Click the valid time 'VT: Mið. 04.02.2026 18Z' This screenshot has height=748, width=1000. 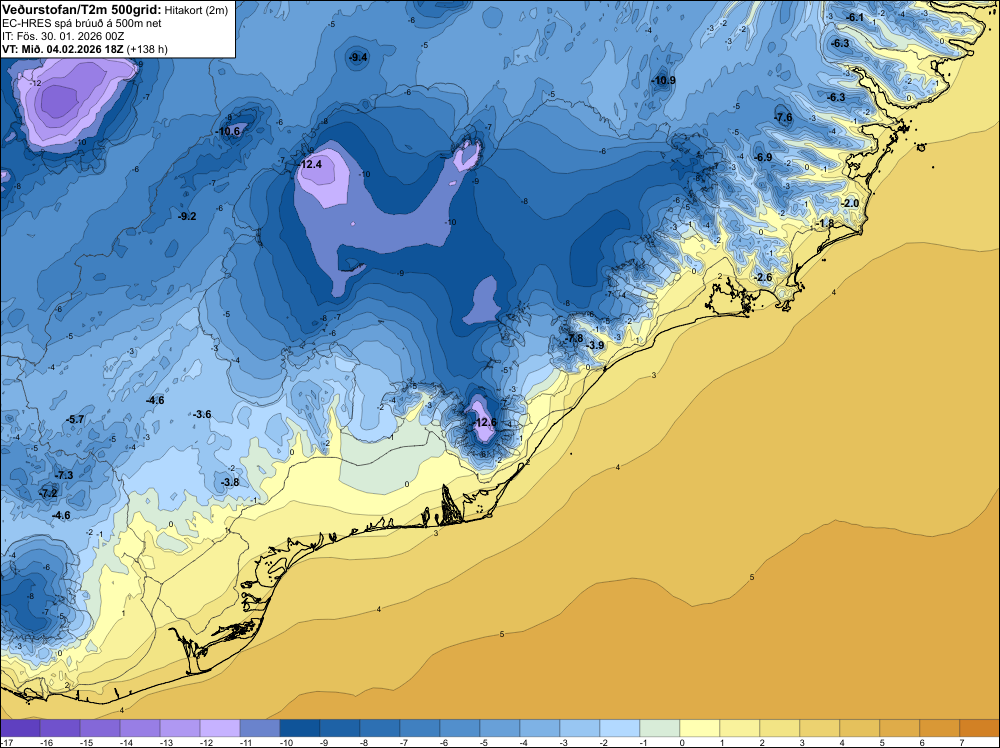point(64,49)
